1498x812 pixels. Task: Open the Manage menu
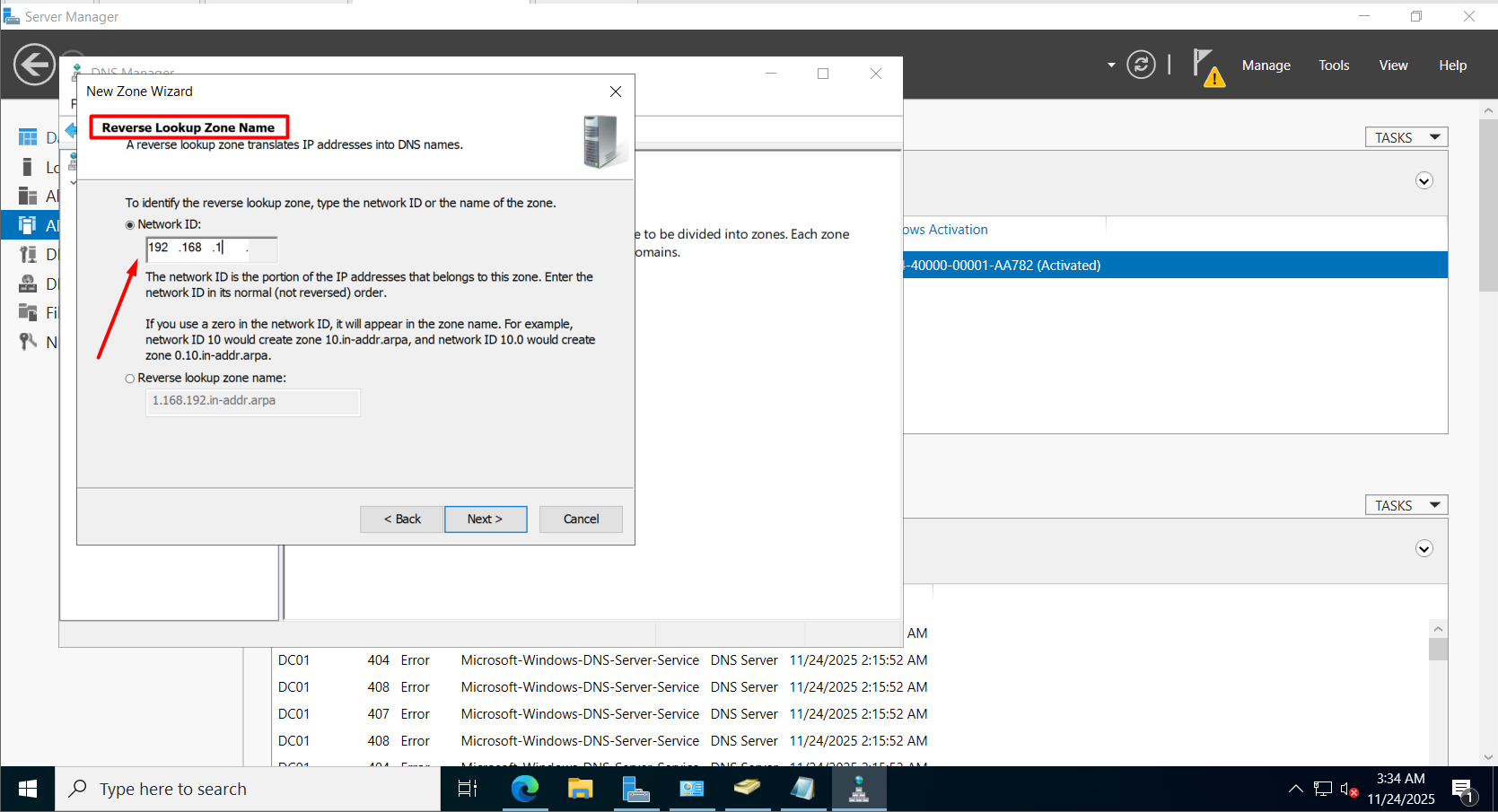(x=1266, y=65)
